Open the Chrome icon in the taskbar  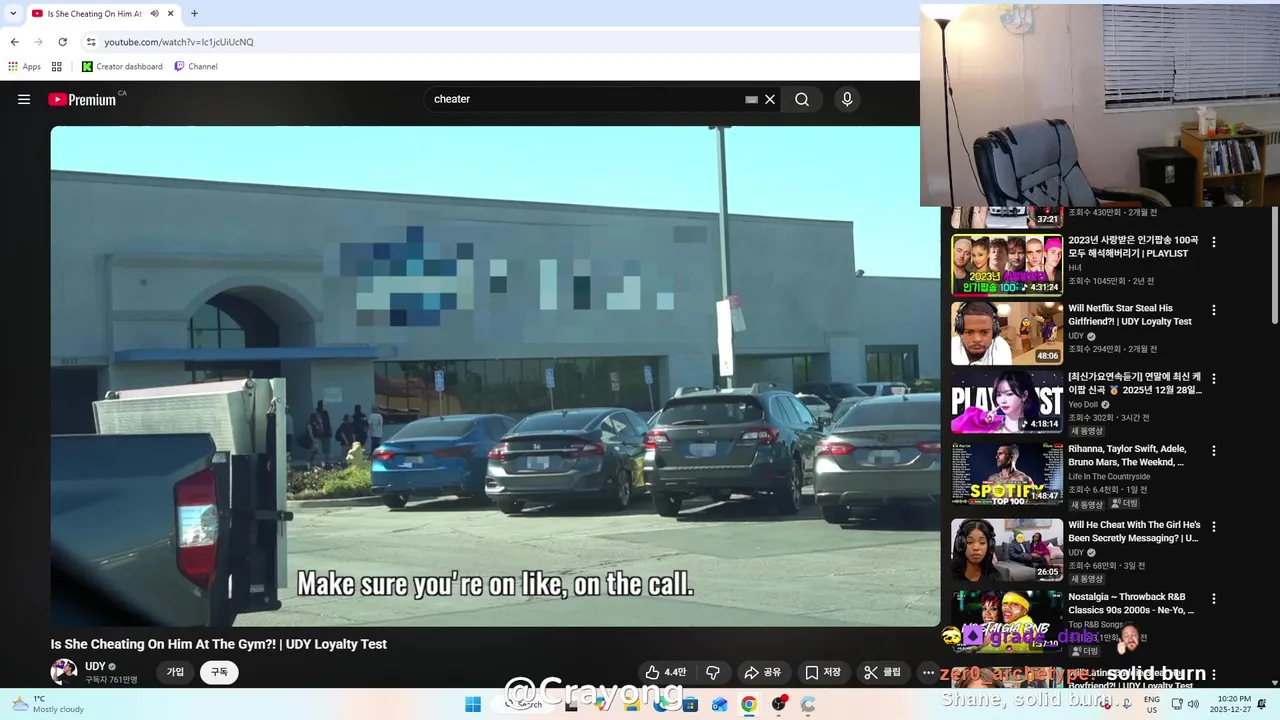click(749, 704)
